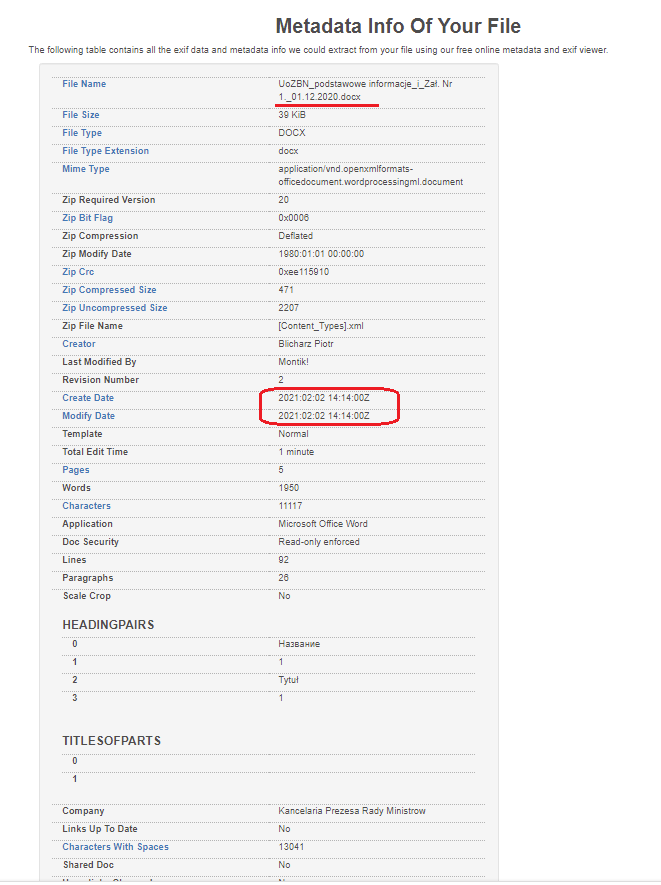Open the Zip Uncompressed Size link
This screenshot has width=661, height=885.
(x=114, y=308)
